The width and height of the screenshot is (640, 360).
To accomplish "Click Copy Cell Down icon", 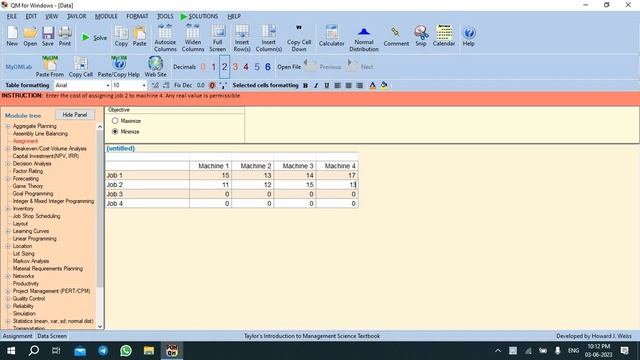I will tap(299, 38).
